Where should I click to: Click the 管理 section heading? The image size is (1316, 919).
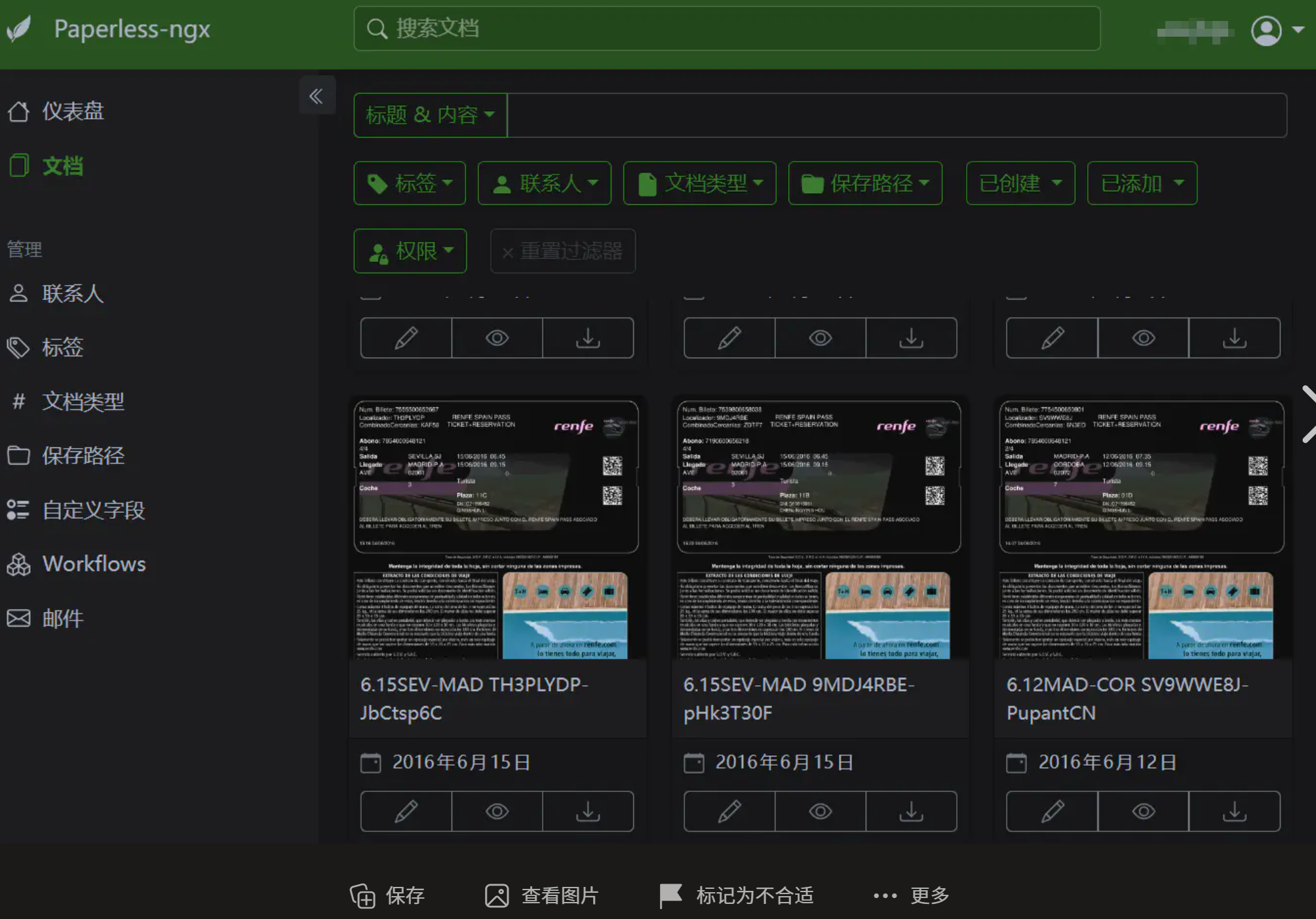pos(25,250)
